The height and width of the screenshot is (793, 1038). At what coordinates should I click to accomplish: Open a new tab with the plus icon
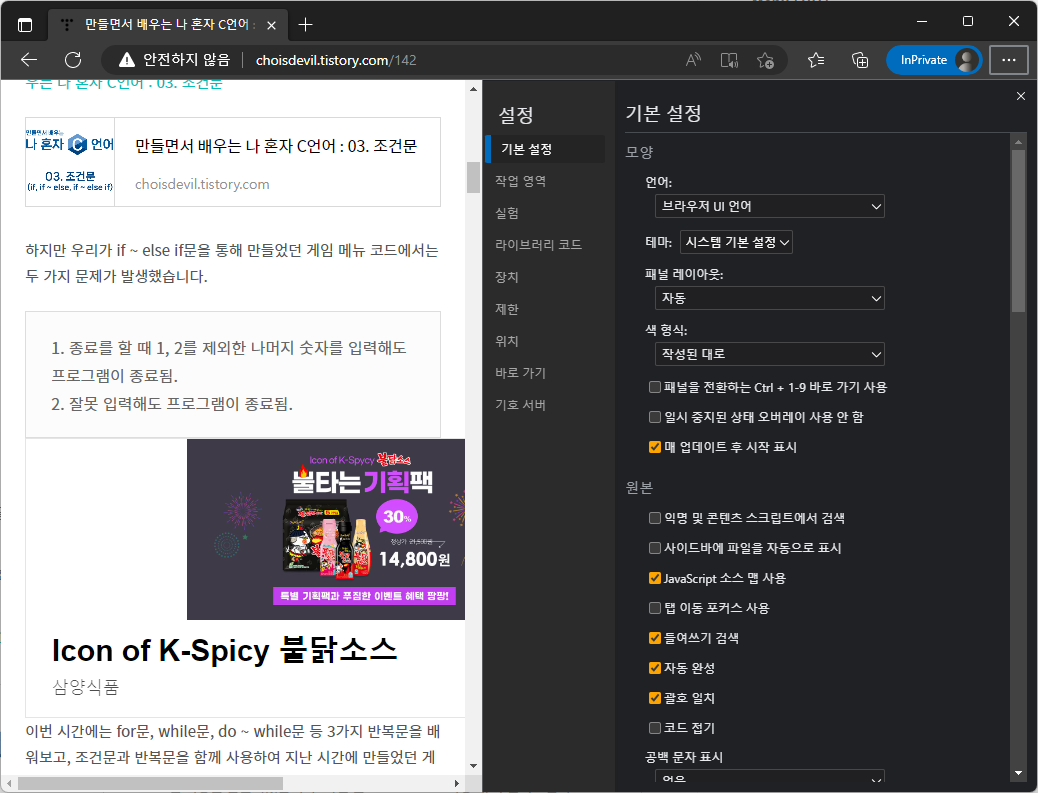pos(305,25)
